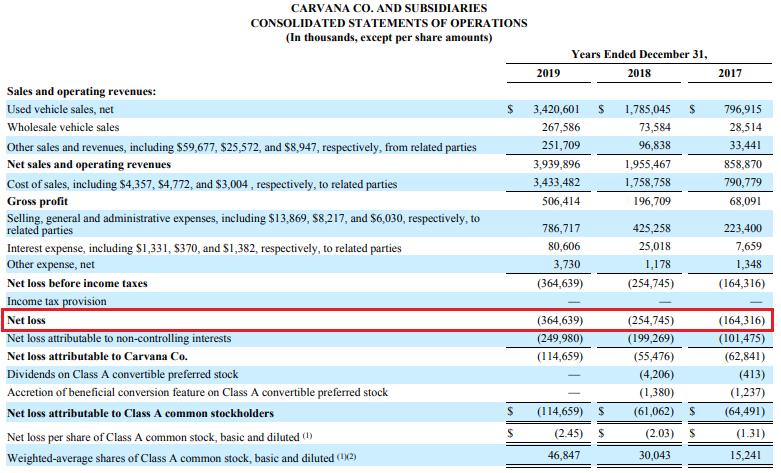Click the 2017 other expense, net value 1,348
Screen dimensions: 781x473
pos(748,265)
